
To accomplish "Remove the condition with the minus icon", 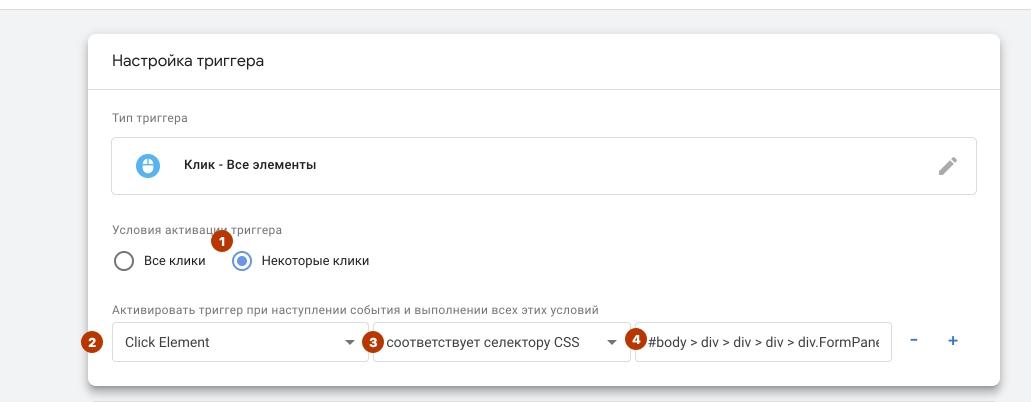I will tap(914, 341).
